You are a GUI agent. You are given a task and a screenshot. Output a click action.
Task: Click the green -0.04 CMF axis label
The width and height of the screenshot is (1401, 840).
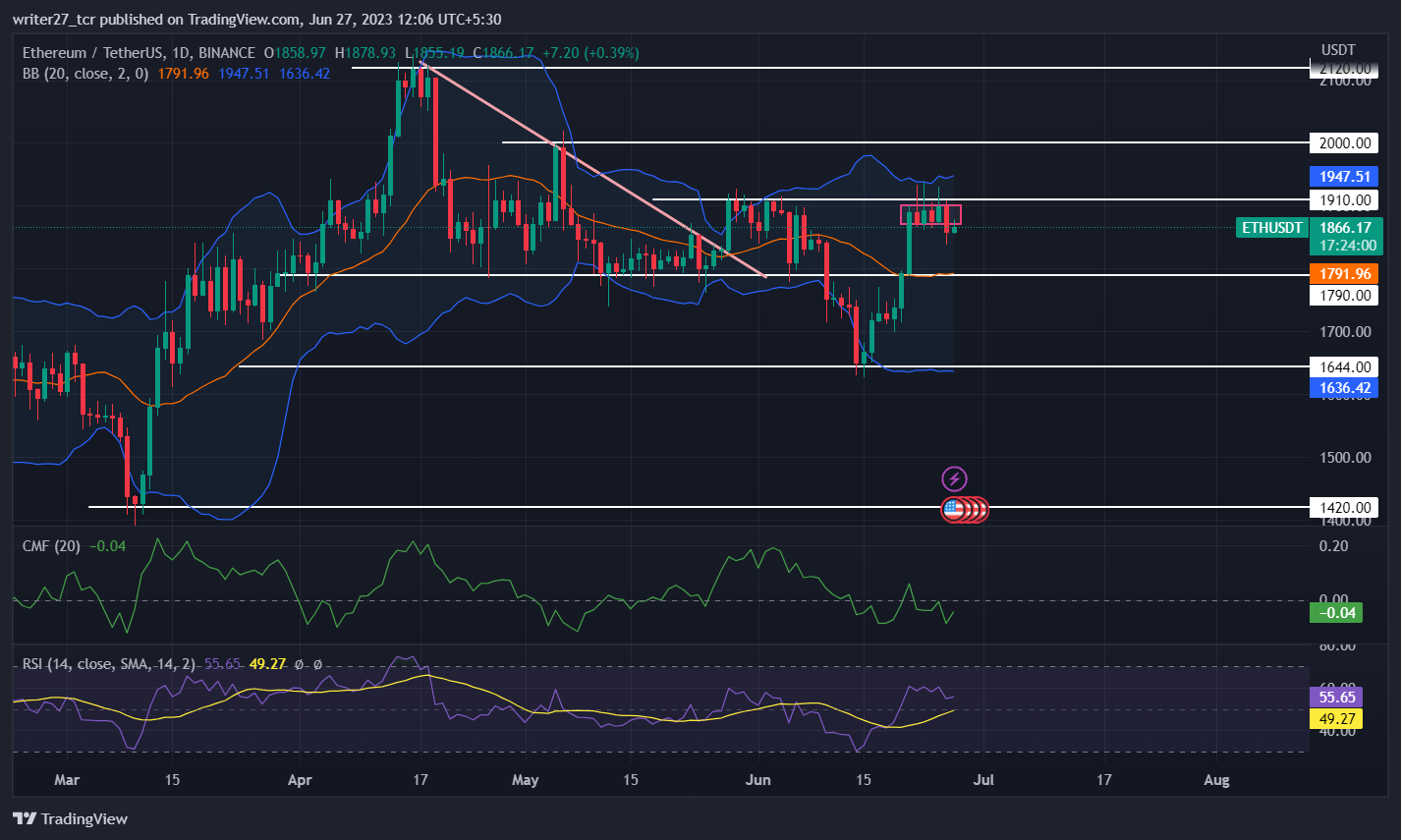[x=1335, y=613]
